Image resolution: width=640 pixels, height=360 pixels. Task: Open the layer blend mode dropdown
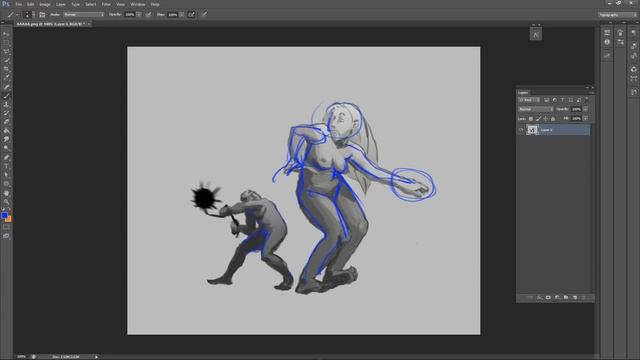pyautogui.click(x=536, y=109)
